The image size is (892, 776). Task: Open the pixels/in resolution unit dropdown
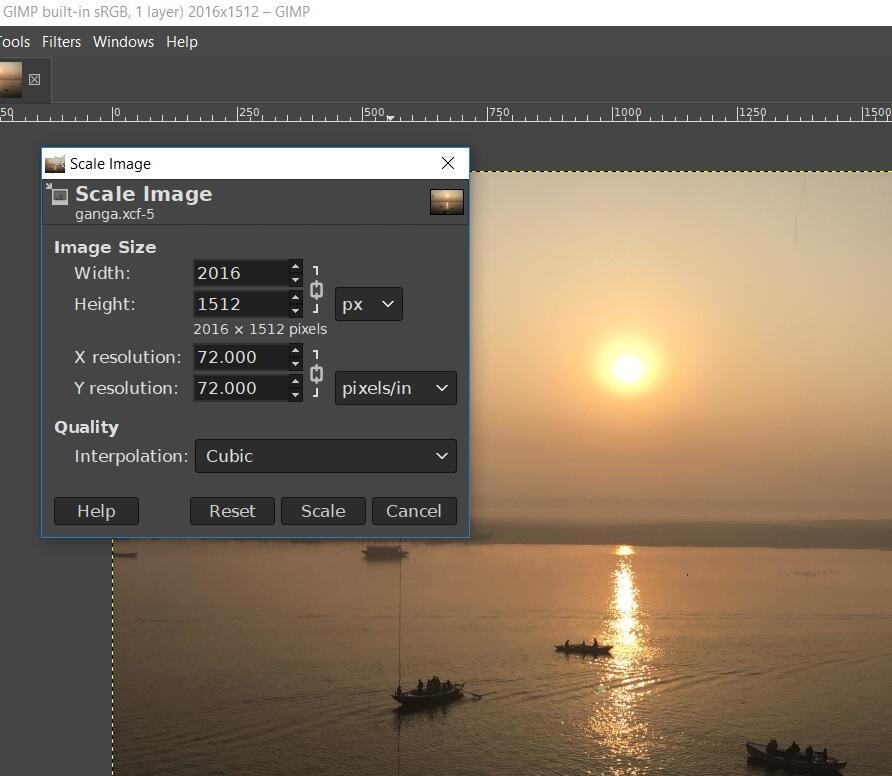coord(395,388)
